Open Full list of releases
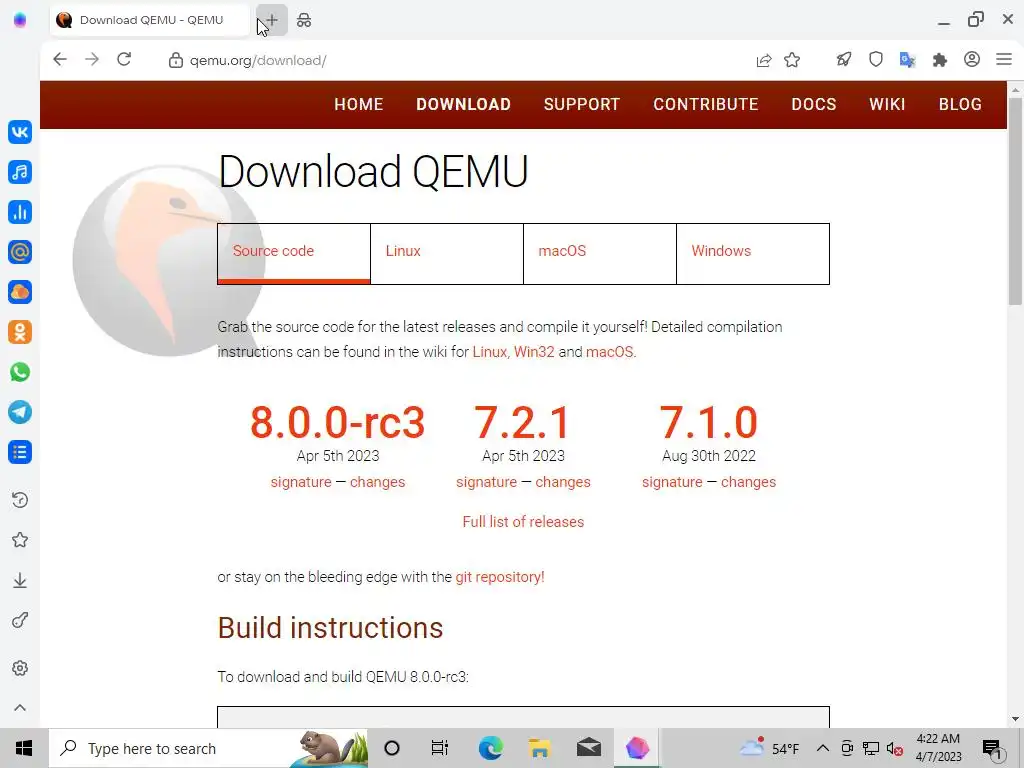The image size is (1024, 768). 523,522
